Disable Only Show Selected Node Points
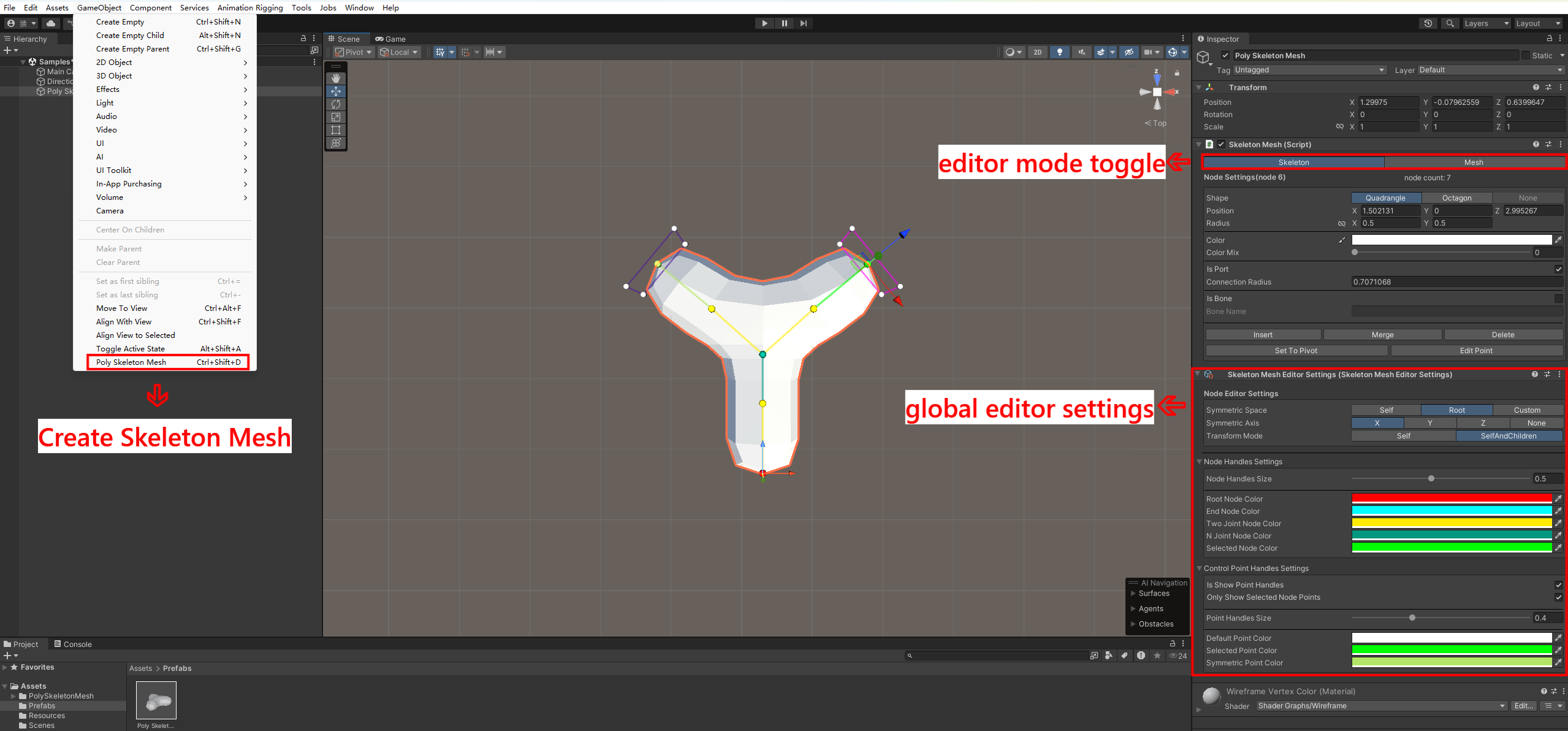The height and width of the screenshot is (731, 1568). point(1559,597)
